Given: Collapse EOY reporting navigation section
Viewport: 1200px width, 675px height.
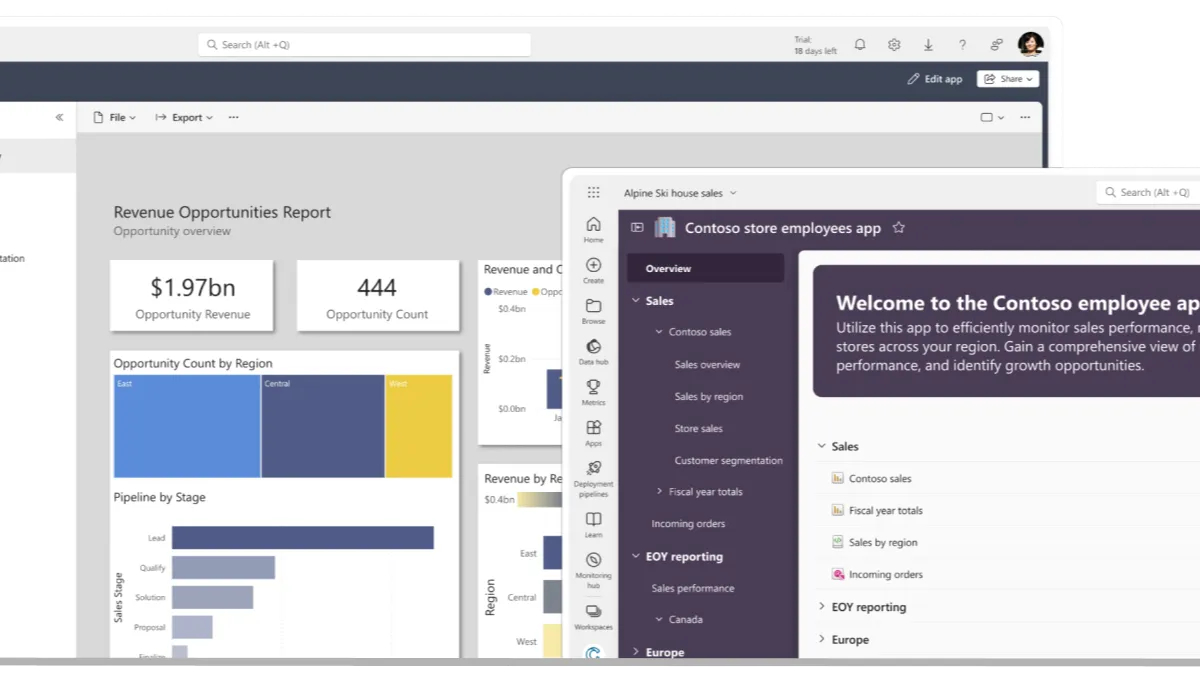Looking at the screenshot, I should click(636, 557).
